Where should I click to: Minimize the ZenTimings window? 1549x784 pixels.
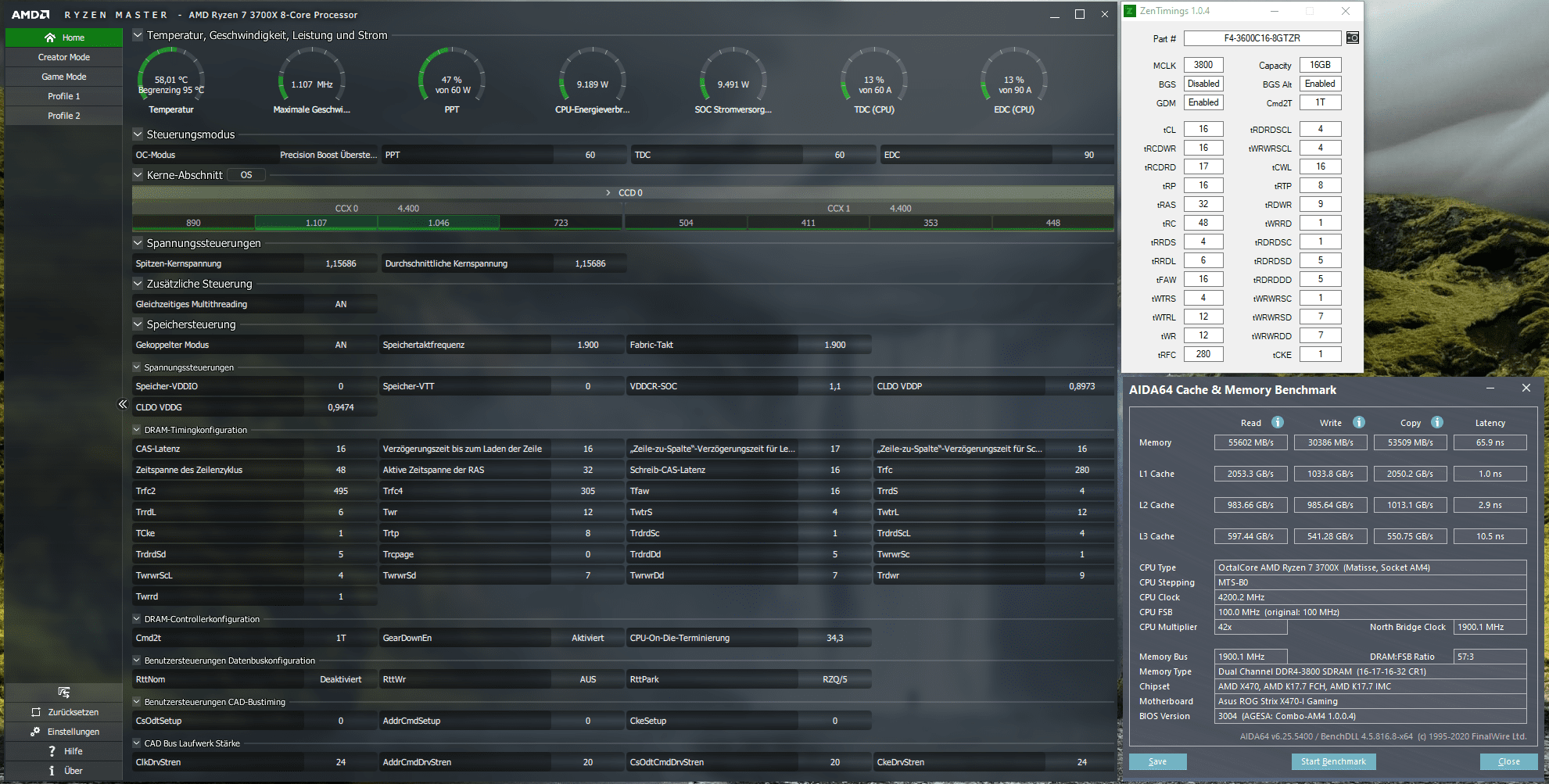(1274, 11)
